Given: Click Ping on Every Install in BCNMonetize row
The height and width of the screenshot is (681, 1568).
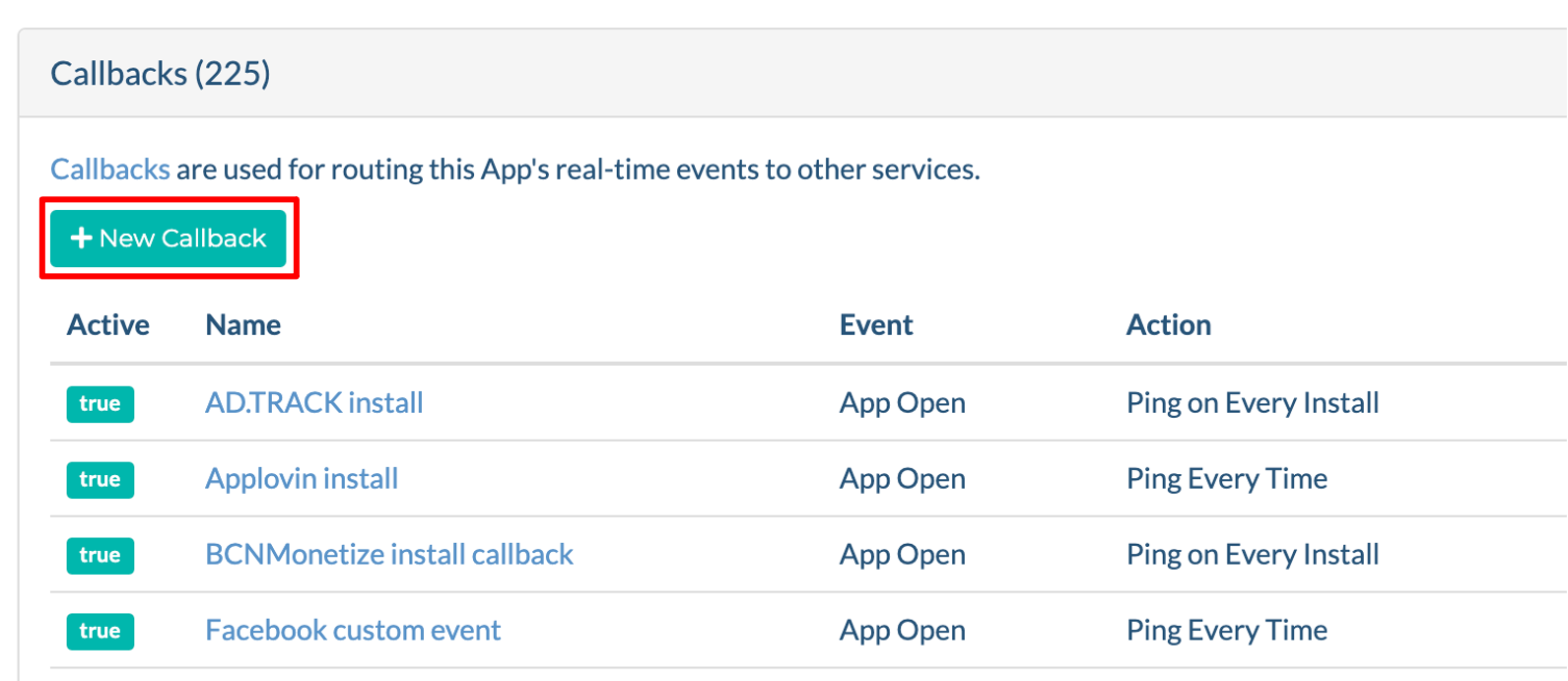Looking at the screenshot, I should 1253,555.
